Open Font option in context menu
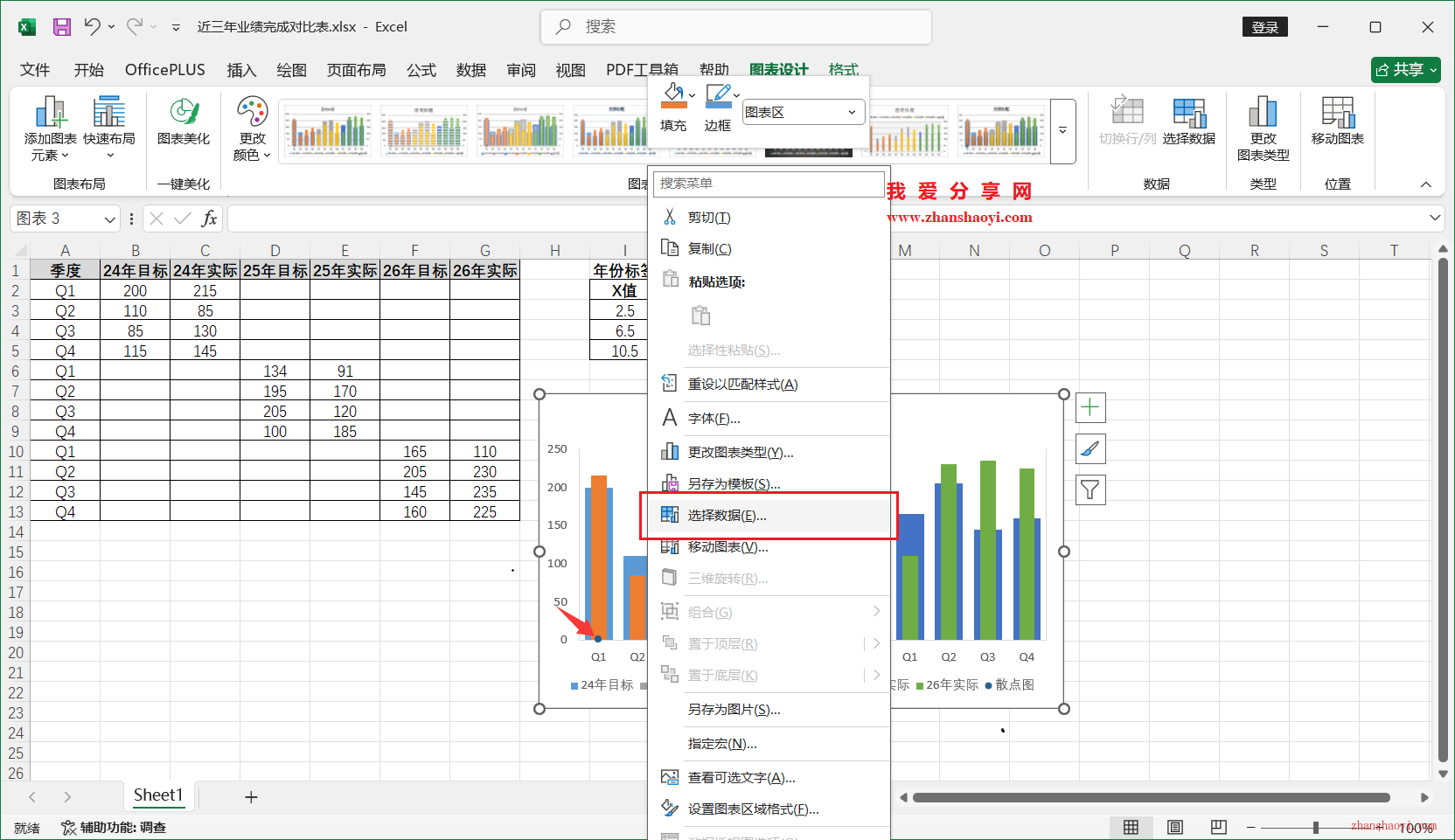The image size is (1455, 840). pyautogui.click(x=769, y=418)
